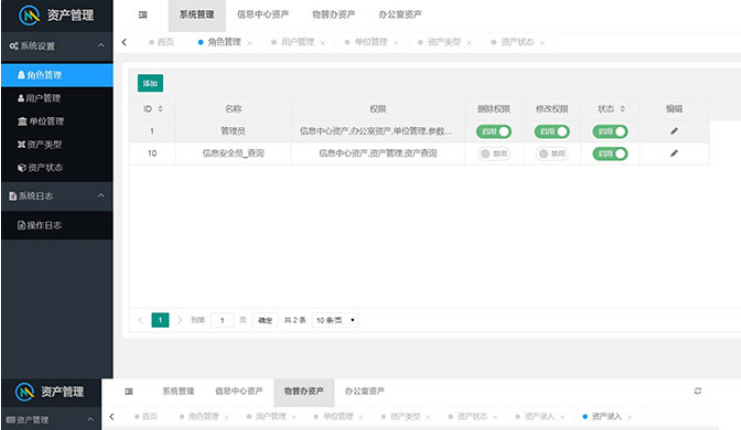The height and width of the screenshot is (430, 741).
Task: Switch to 首页 tab in the upper tab bar
Action: [x=162, y=42]
